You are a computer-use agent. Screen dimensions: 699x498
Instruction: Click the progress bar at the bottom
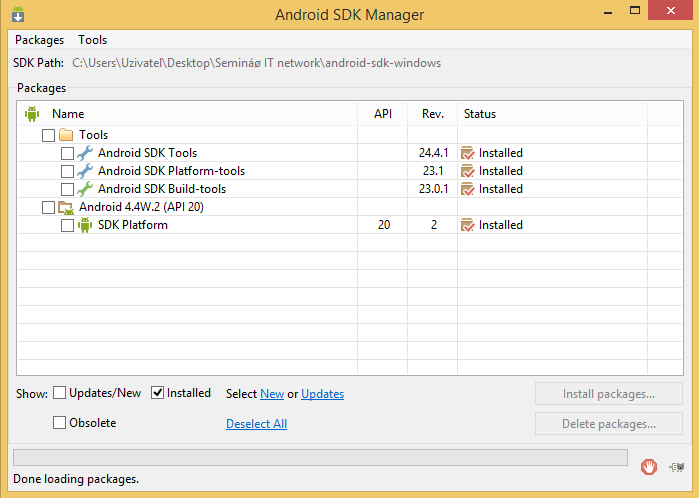(320, 457)
